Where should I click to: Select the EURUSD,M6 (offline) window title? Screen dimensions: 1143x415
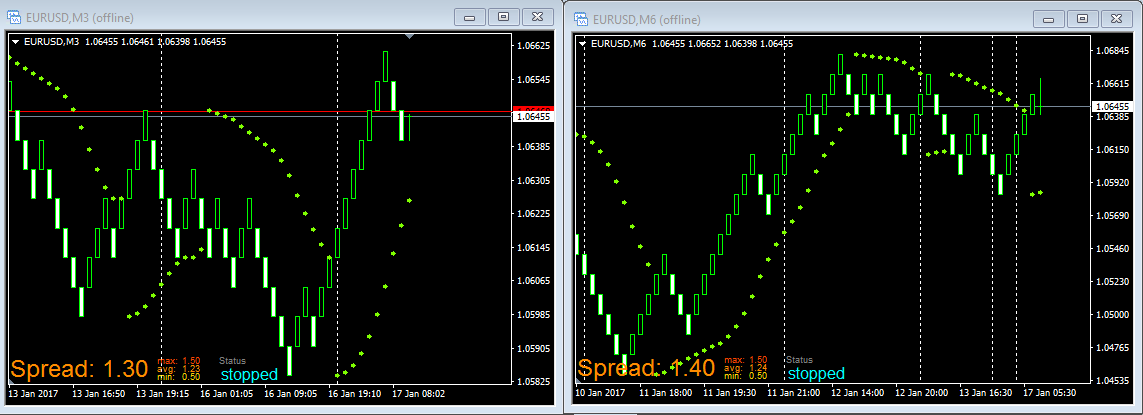647,20
